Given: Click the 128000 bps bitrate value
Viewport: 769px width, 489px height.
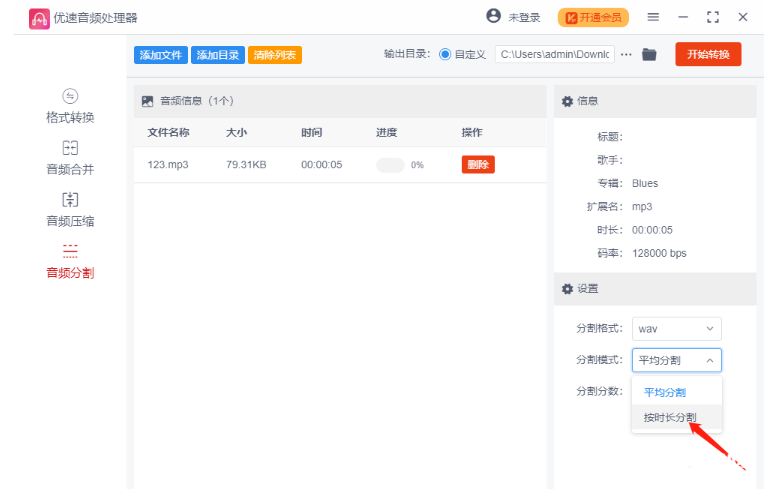Looking at the screenshot, I should pyautogui.click(x=659, y=254).
